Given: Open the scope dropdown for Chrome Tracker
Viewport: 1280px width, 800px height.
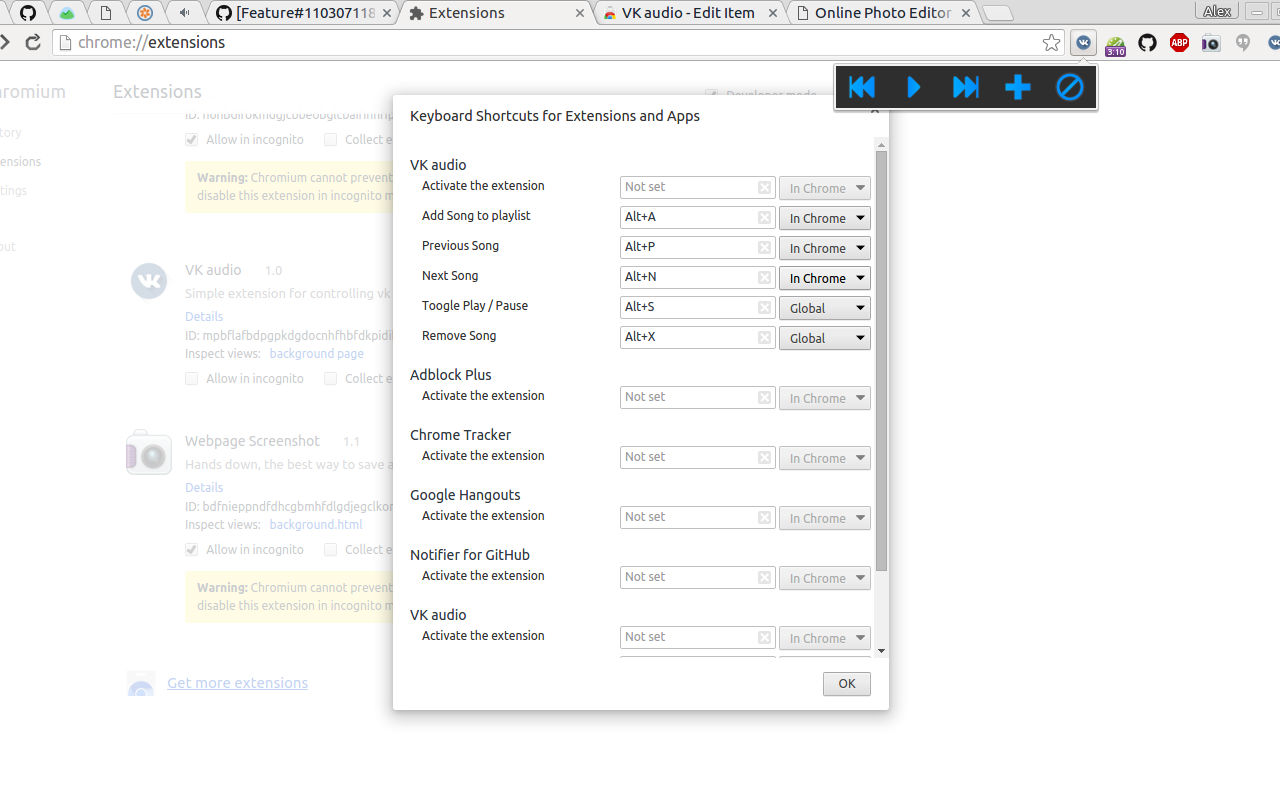Looking at the screenshot, I should click(x=825, y=458).
